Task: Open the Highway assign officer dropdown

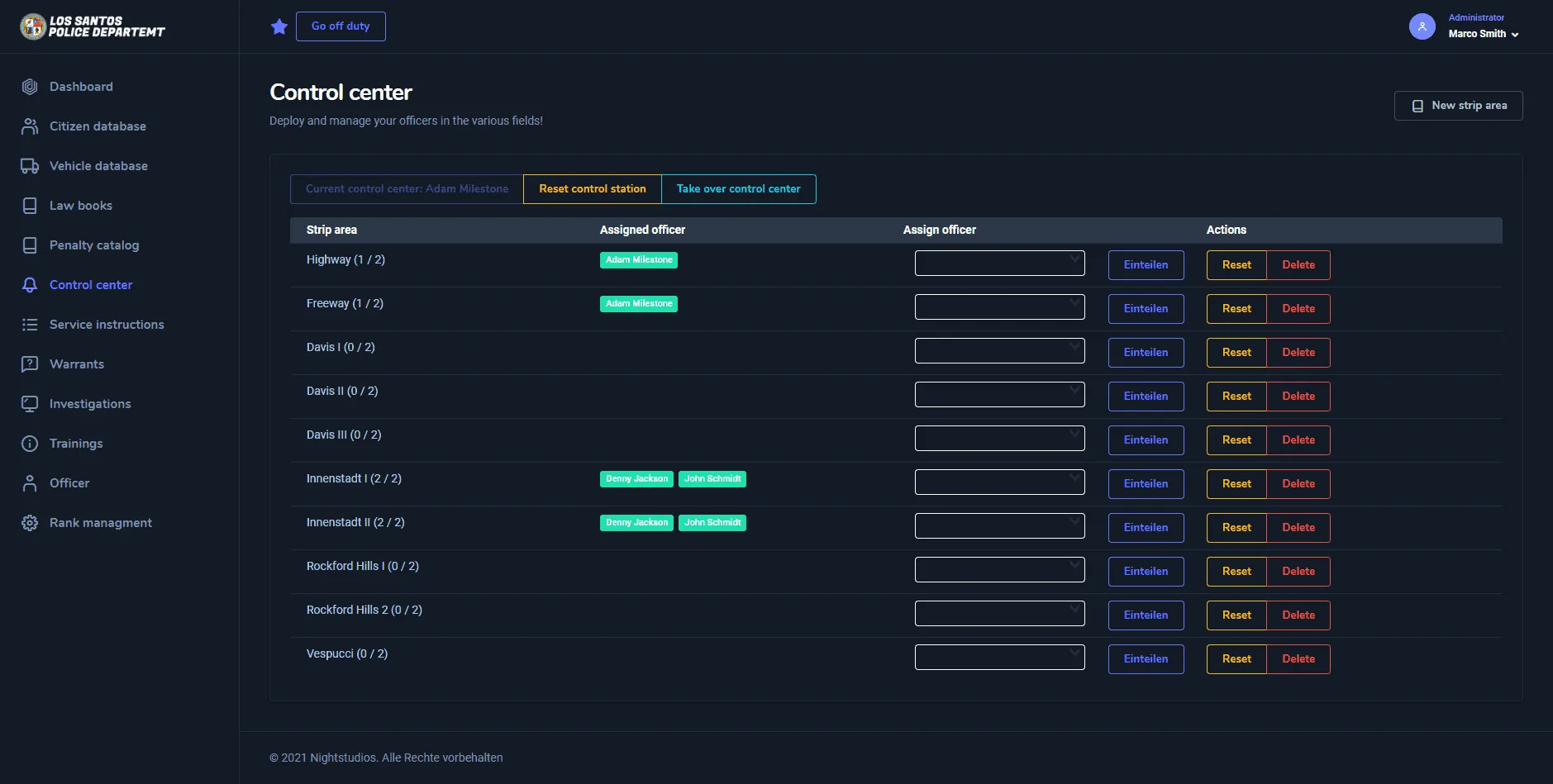Action: [999, 264]
